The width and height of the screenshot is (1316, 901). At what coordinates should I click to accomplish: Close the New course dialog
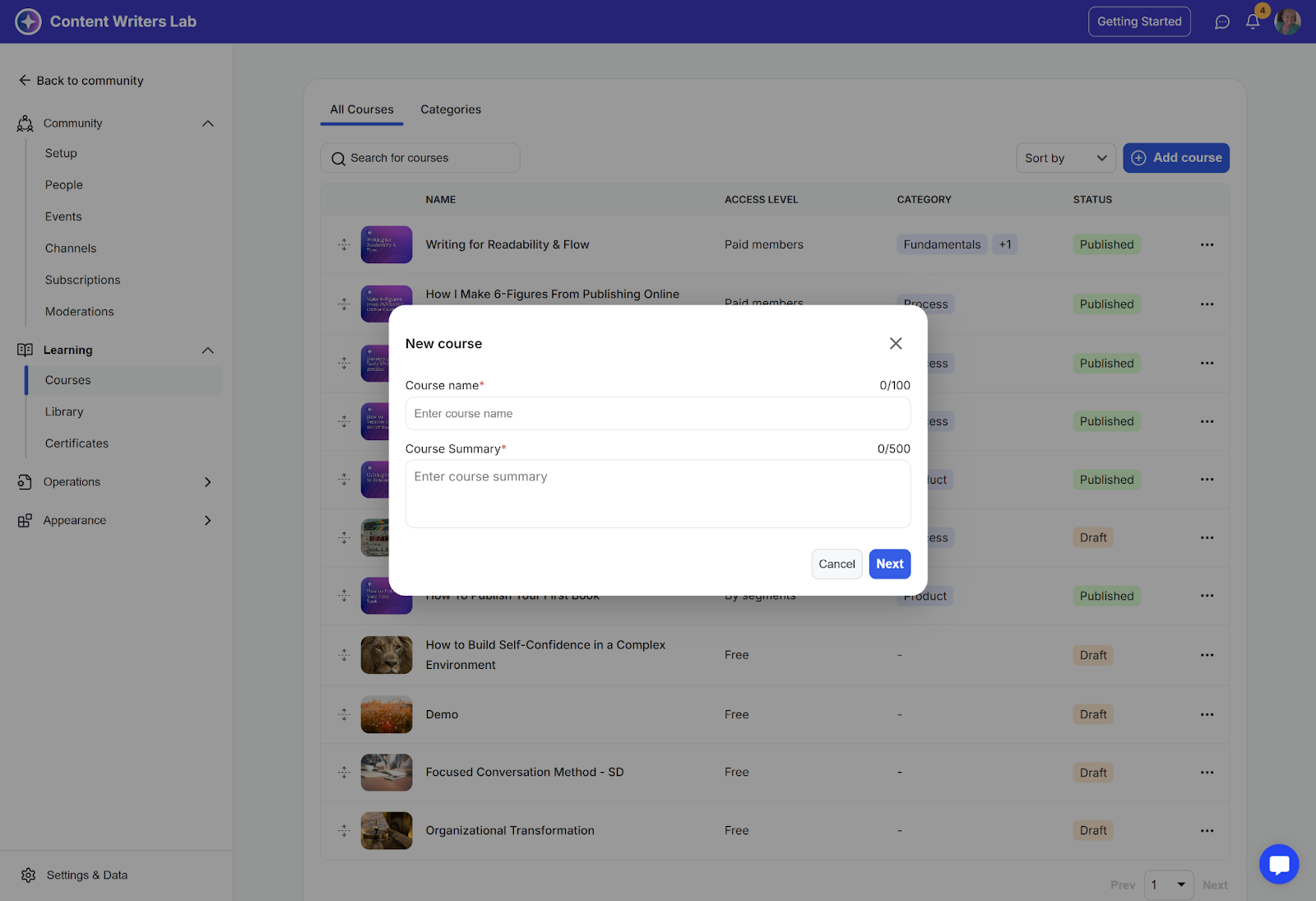coord(896,344)
